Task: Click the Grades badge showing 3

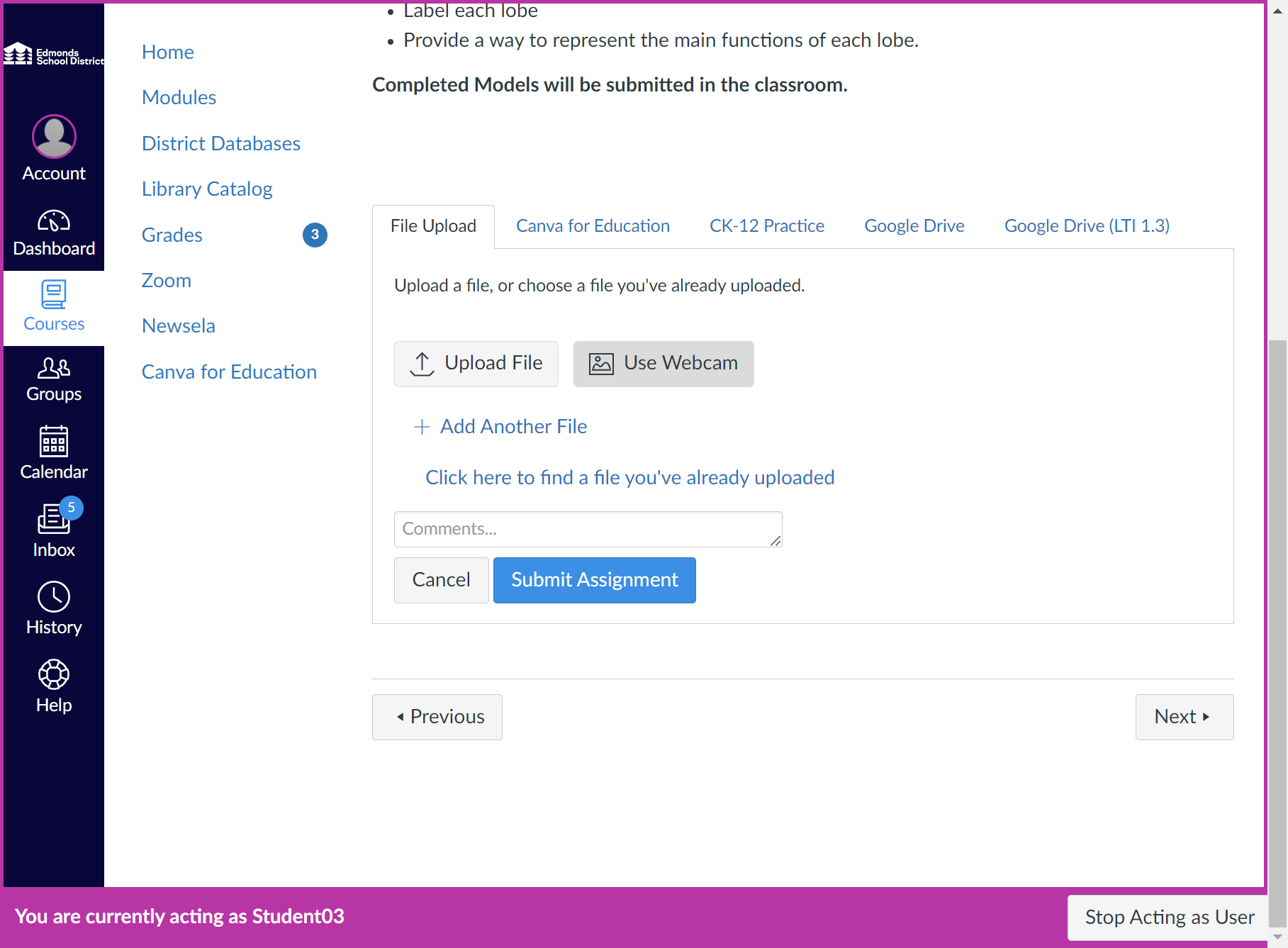Action: [x=315, y=235]
